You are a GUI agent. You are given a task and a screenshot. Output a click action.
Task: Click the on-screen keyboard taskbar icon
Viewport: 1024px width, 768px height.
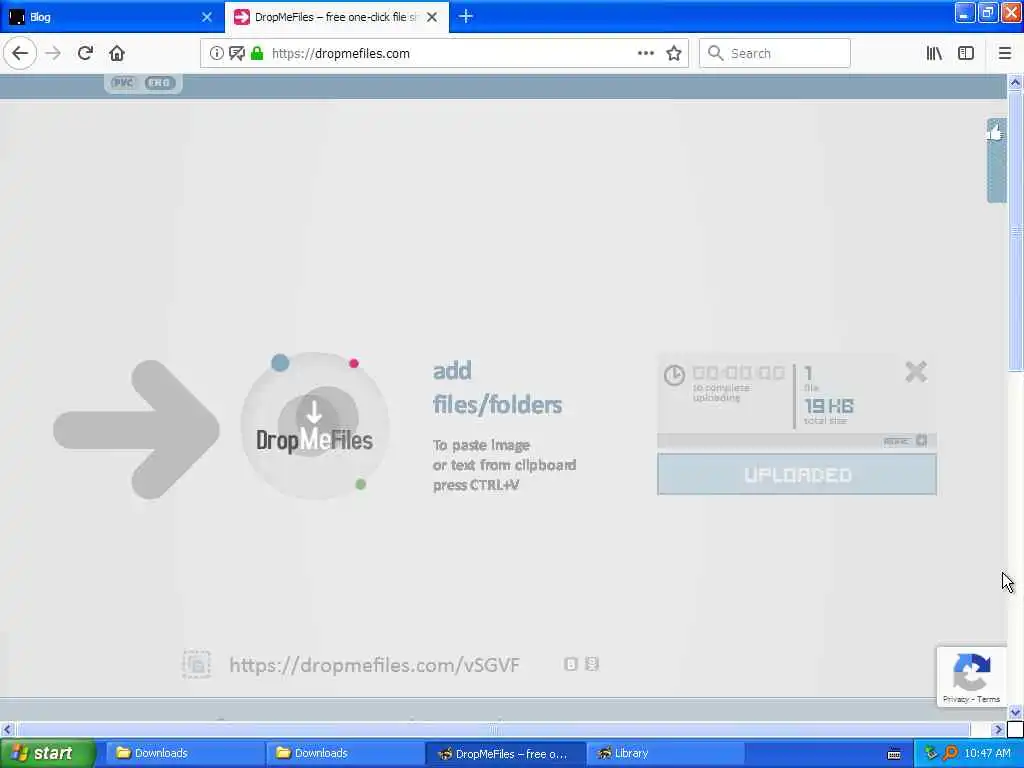tap(894, 754)
